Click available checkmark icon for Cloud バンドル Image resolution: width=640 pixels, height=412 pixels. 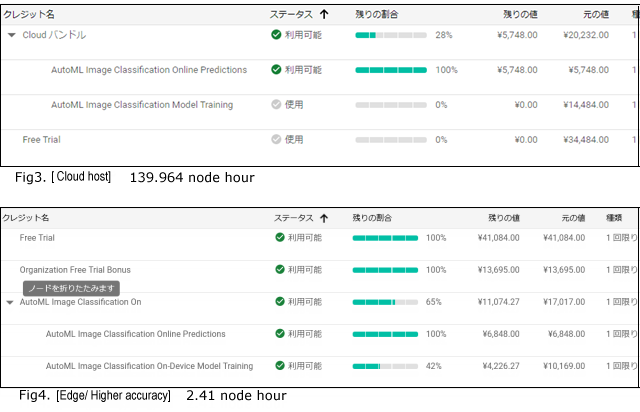pyautogui.click(x=276, y=35)
